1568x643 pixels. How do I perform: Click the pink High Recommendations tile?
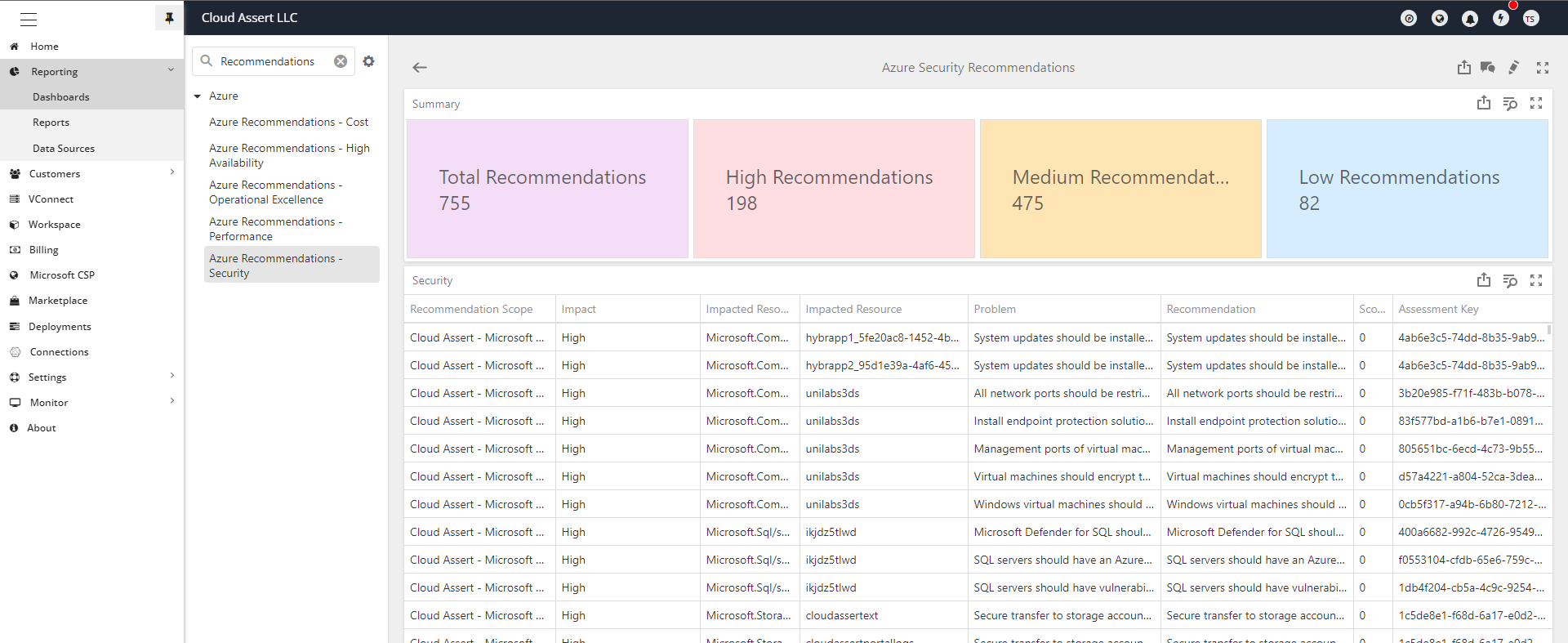833,190
